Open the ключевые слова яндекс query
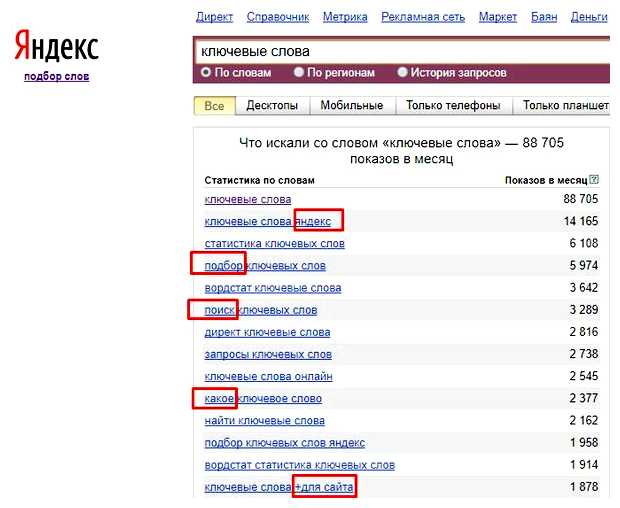The height and width of the screenshot is (508, 620). click(x=268, y=221)
